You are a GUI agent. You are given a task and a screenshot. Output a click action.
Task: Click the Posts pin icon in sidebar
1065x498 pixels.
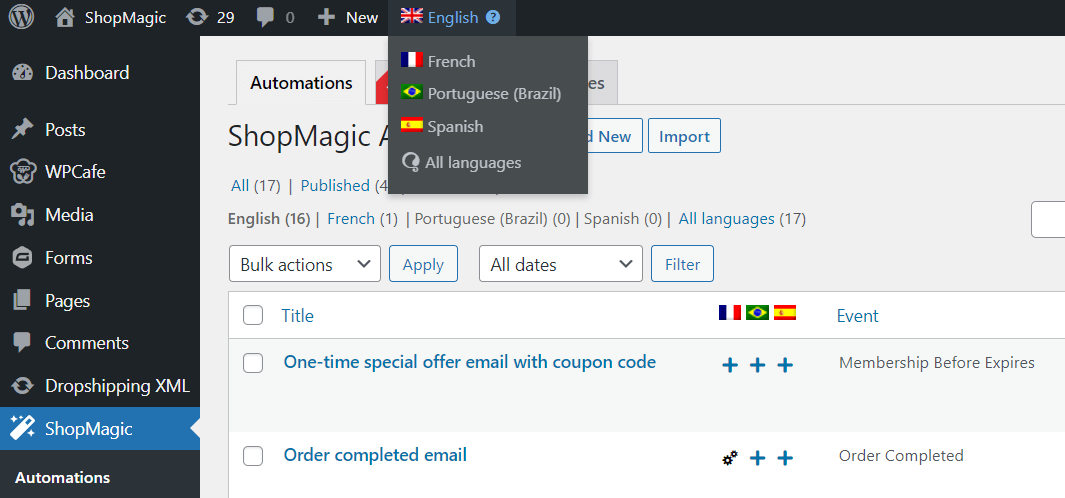(x=22, y=129)
